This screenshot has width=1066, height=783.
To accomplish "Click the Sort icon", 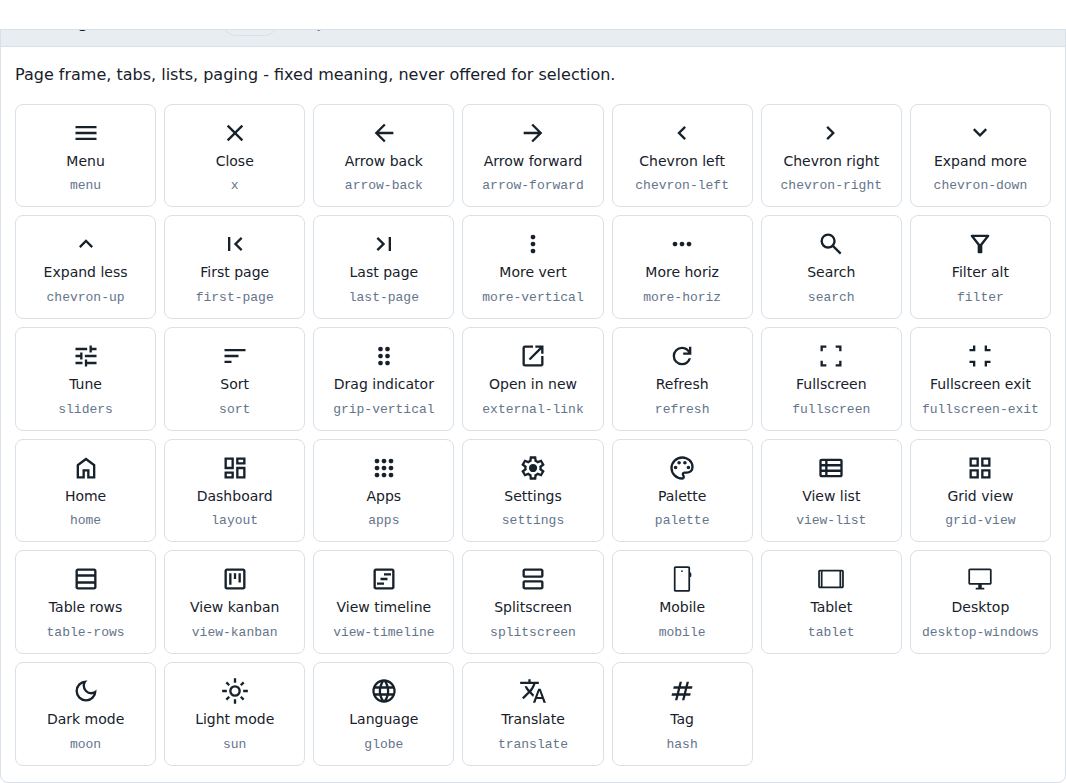I will (x=235, y=356).
